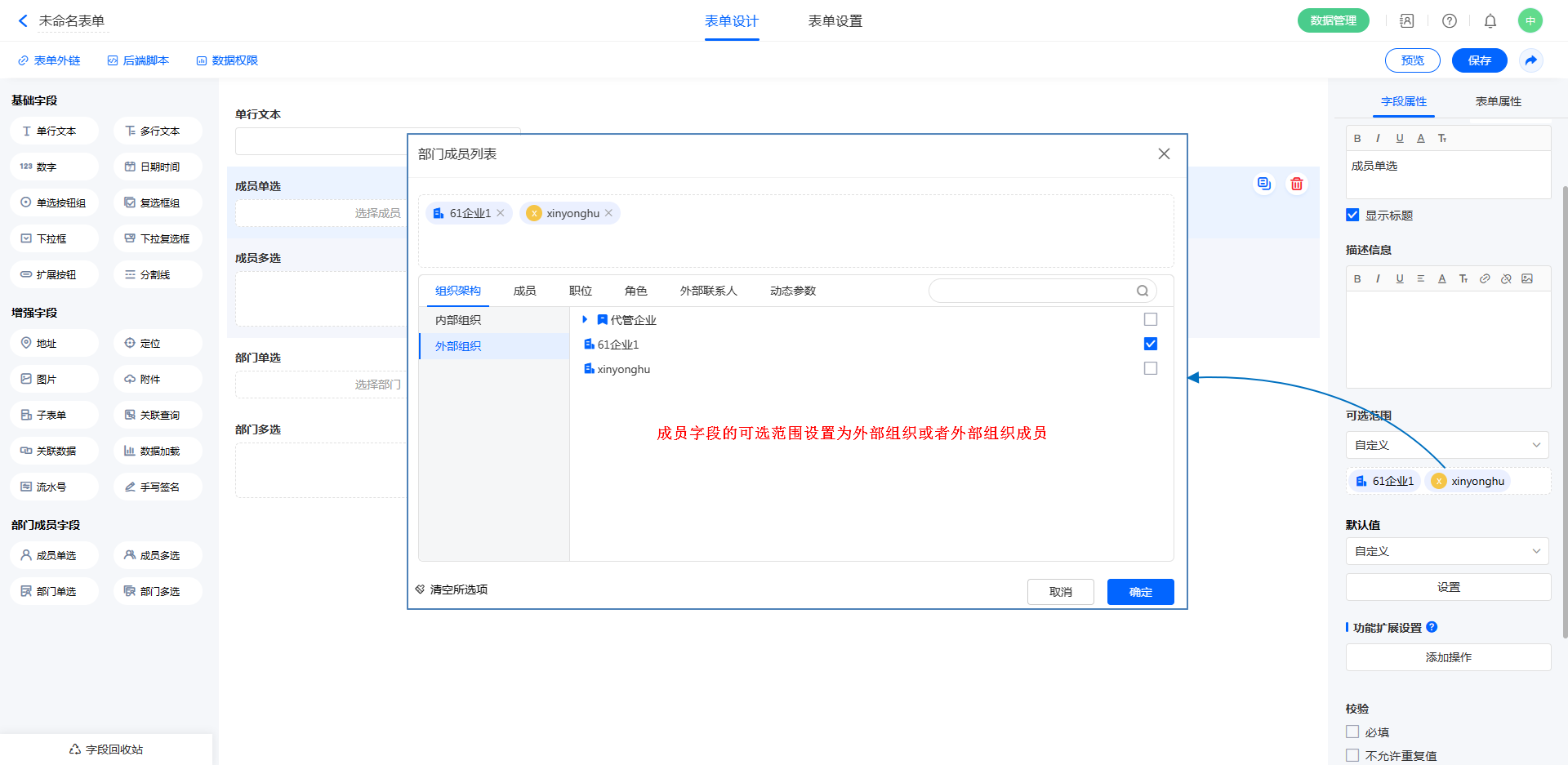Click the 添加操作 button
This screenshot has width=1568, height=765.
(1448, 657)
